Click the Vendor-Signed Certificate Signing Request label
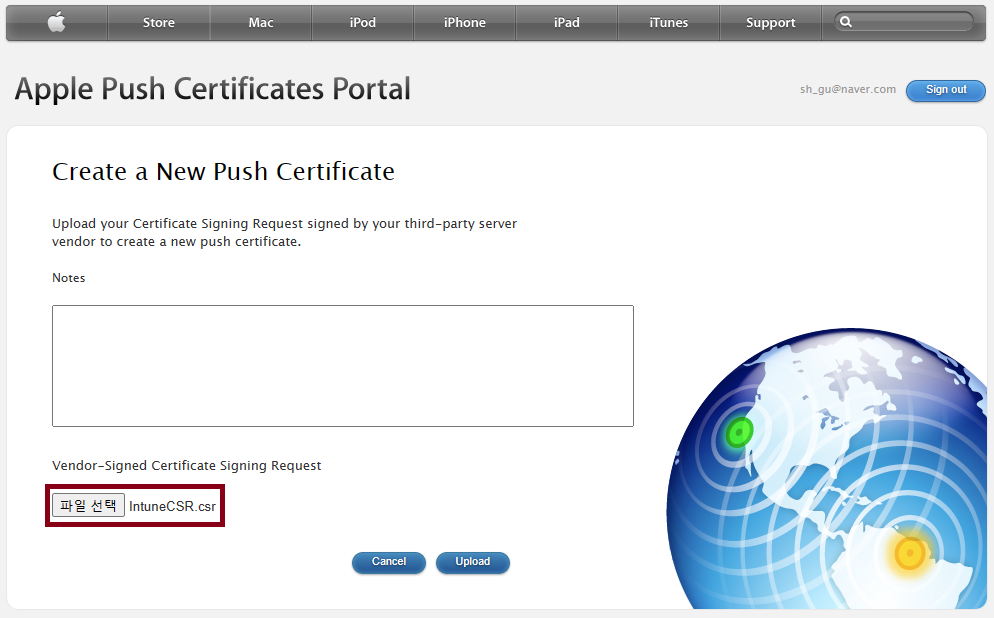The width and height of the screenshot is (994, 618). pyautogui.click(x=186, y=466)
